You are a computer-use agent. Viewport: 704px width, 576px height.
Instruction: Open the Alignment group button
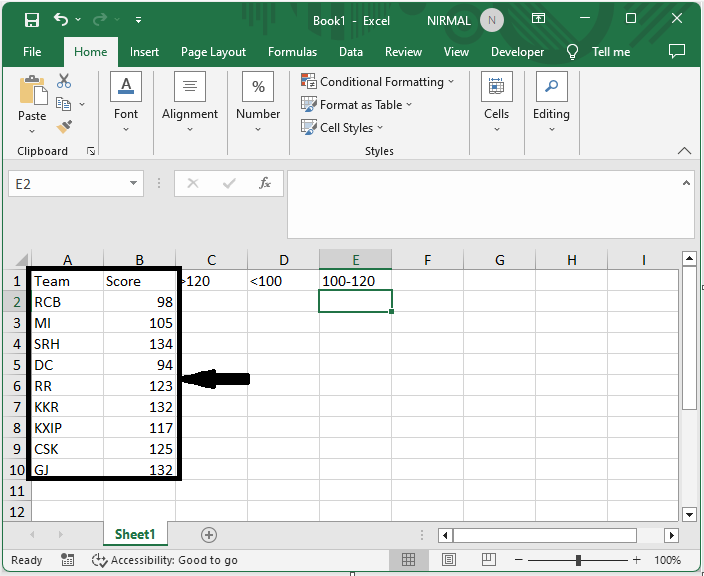click(189, 102)
